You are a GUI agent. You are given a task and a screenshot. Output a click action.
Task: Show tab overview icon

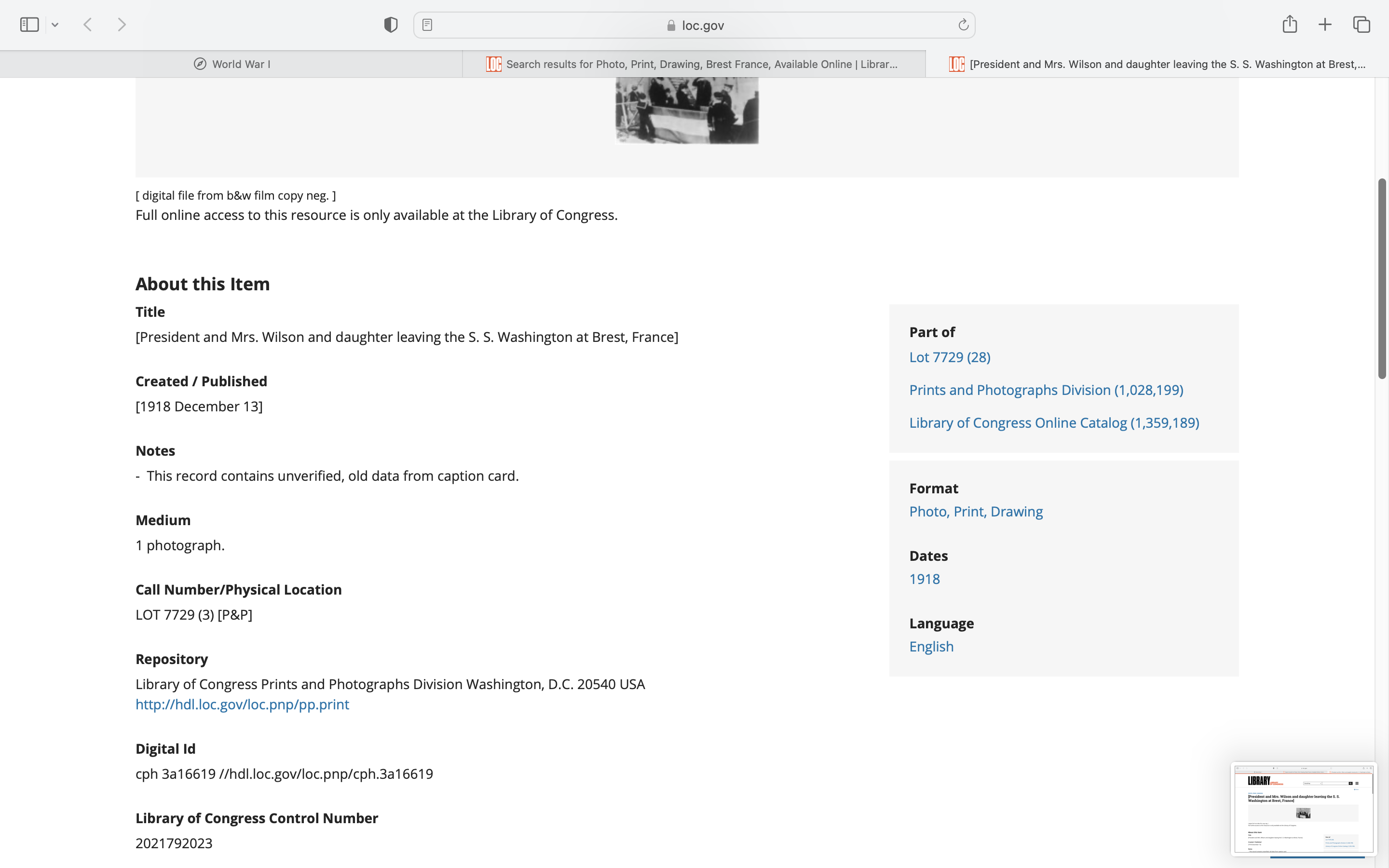tap(1362, 25)
